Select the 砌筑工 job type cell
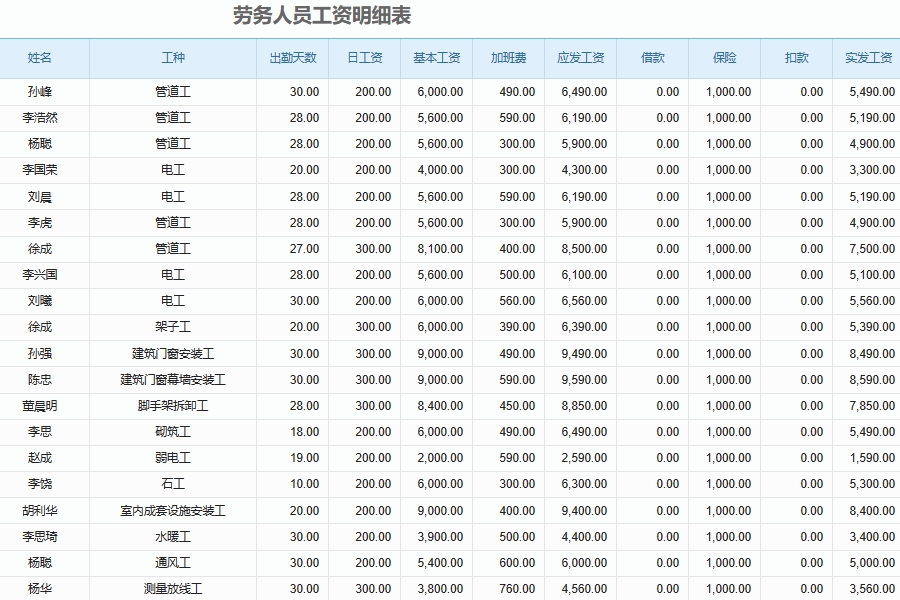 pos(173,432)
